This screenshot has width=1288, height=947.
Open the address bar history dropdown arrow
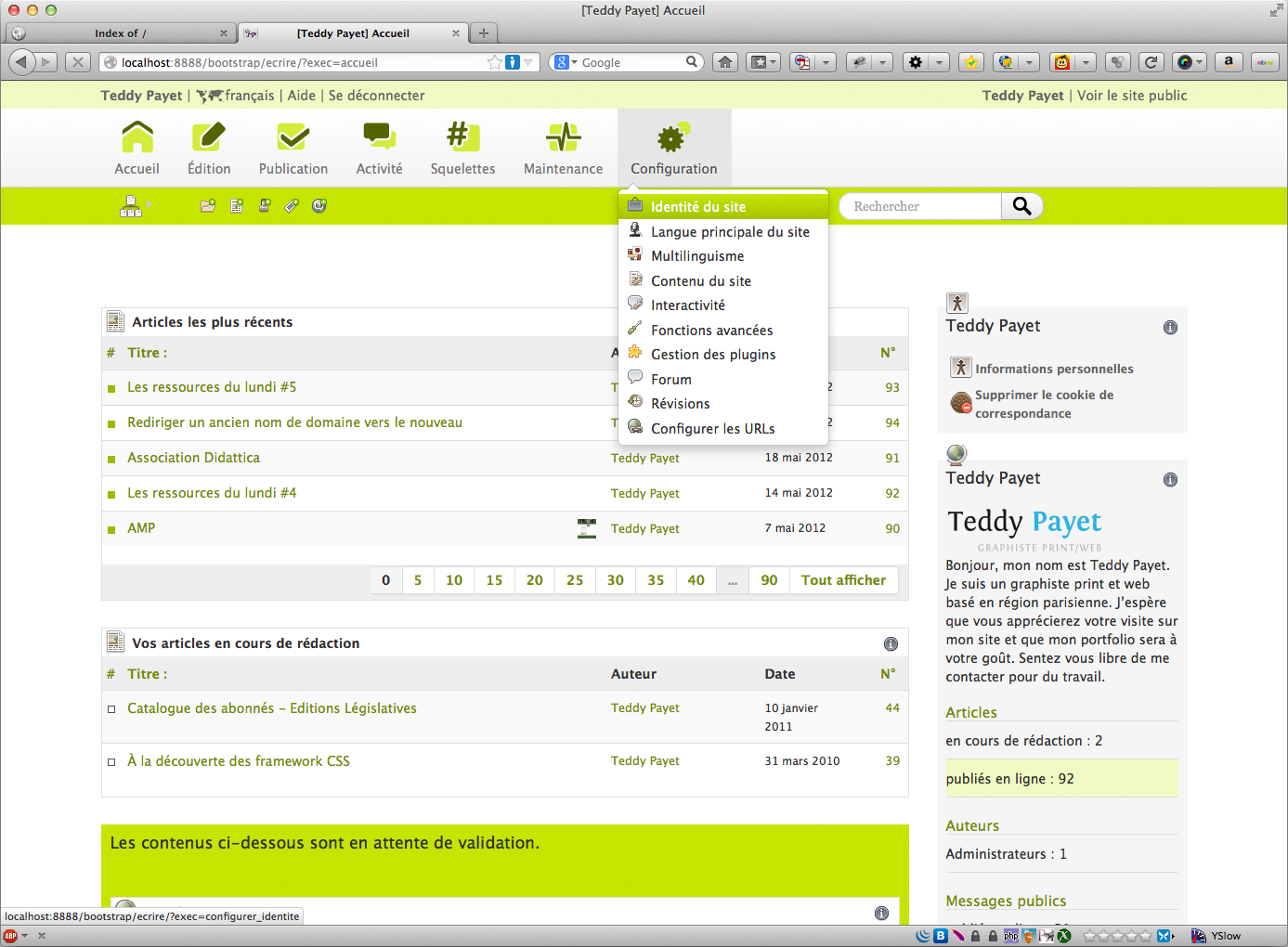(x=528, y=62)
